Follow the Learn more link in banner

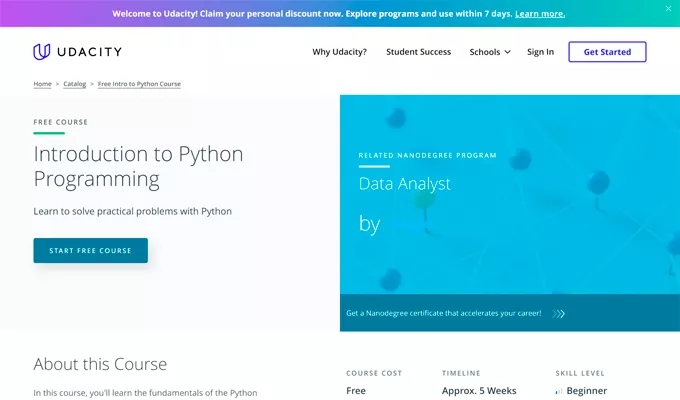(x=540, y=14)
